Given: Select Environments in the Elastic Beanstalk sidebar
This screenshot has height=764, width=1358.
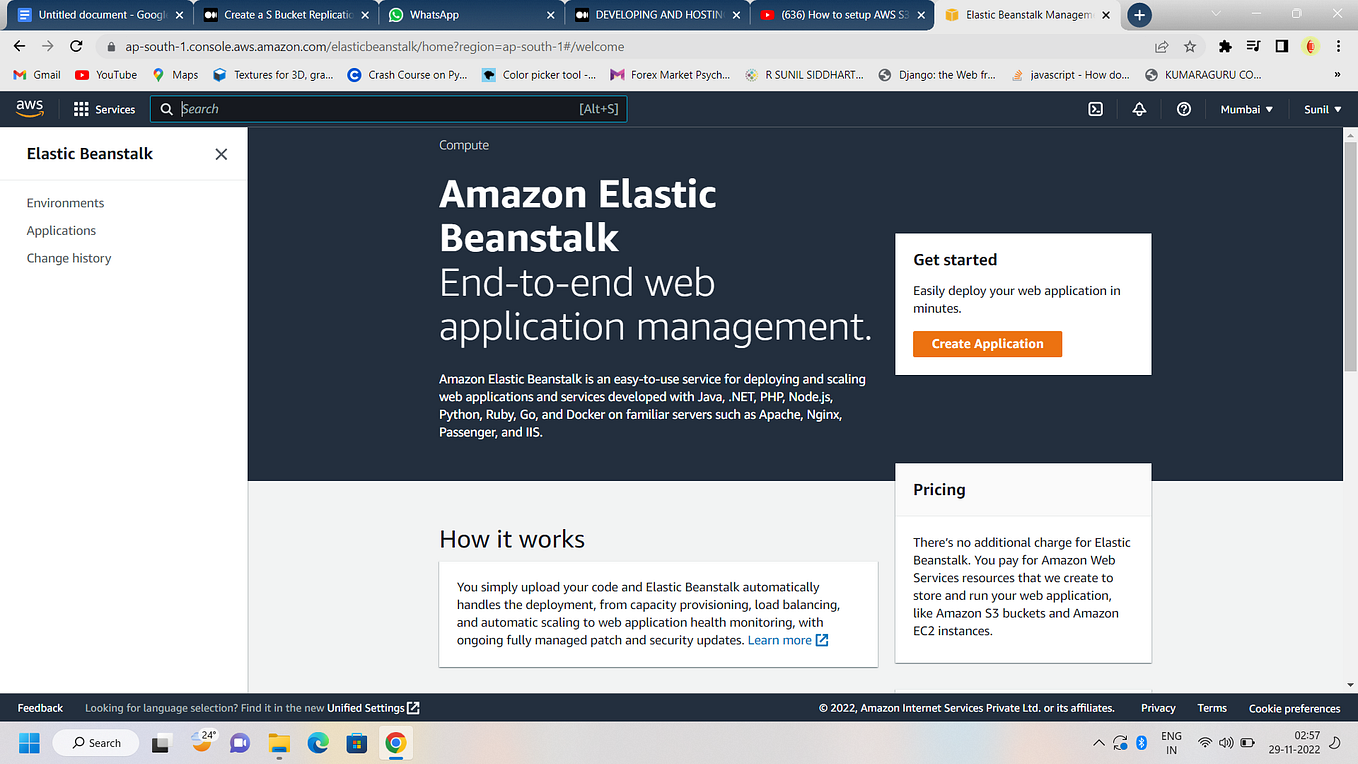Looking at the screenshot, I should 65,202.
